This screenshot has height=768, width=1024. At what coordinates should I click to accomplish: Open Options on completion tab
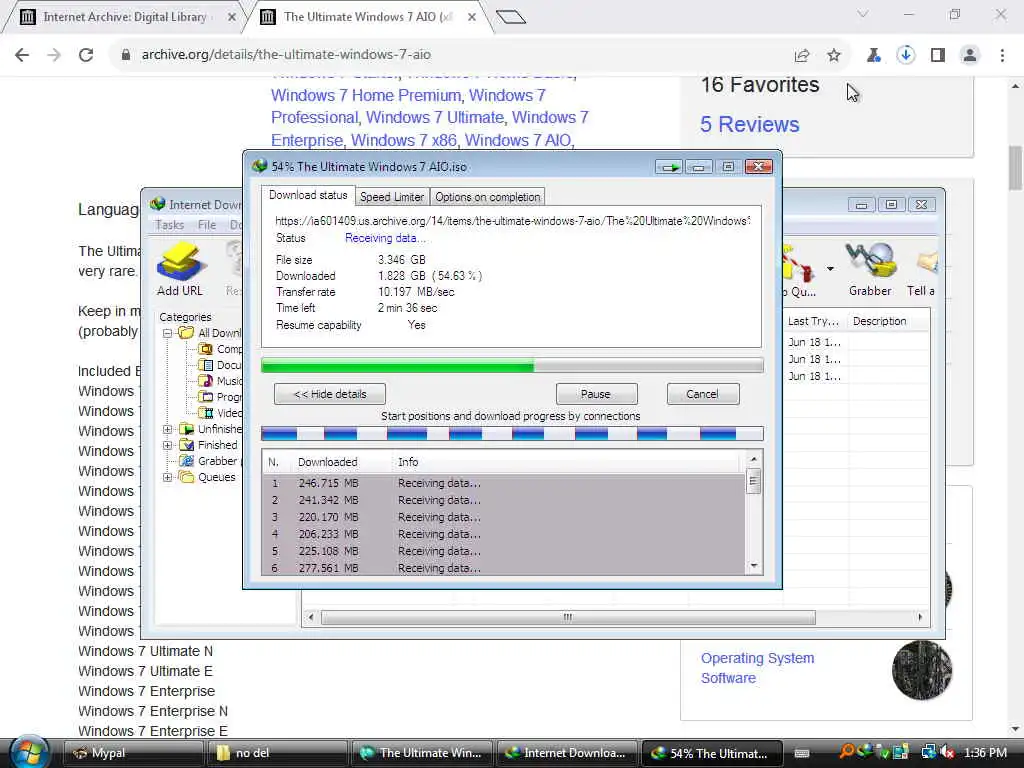point(488,197)
